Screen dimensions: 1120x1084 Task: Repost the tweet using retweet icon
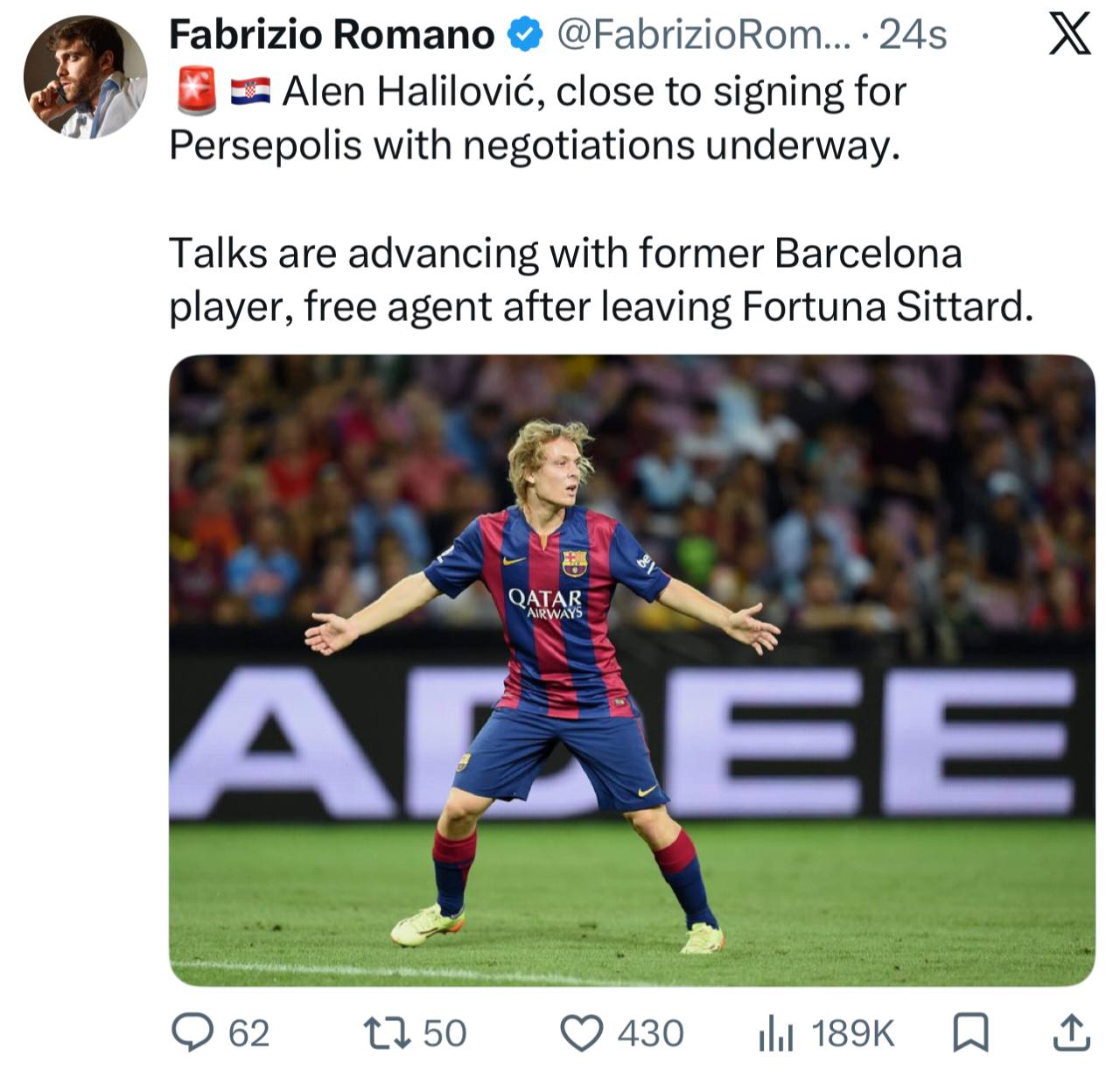tap(387, 1033)
